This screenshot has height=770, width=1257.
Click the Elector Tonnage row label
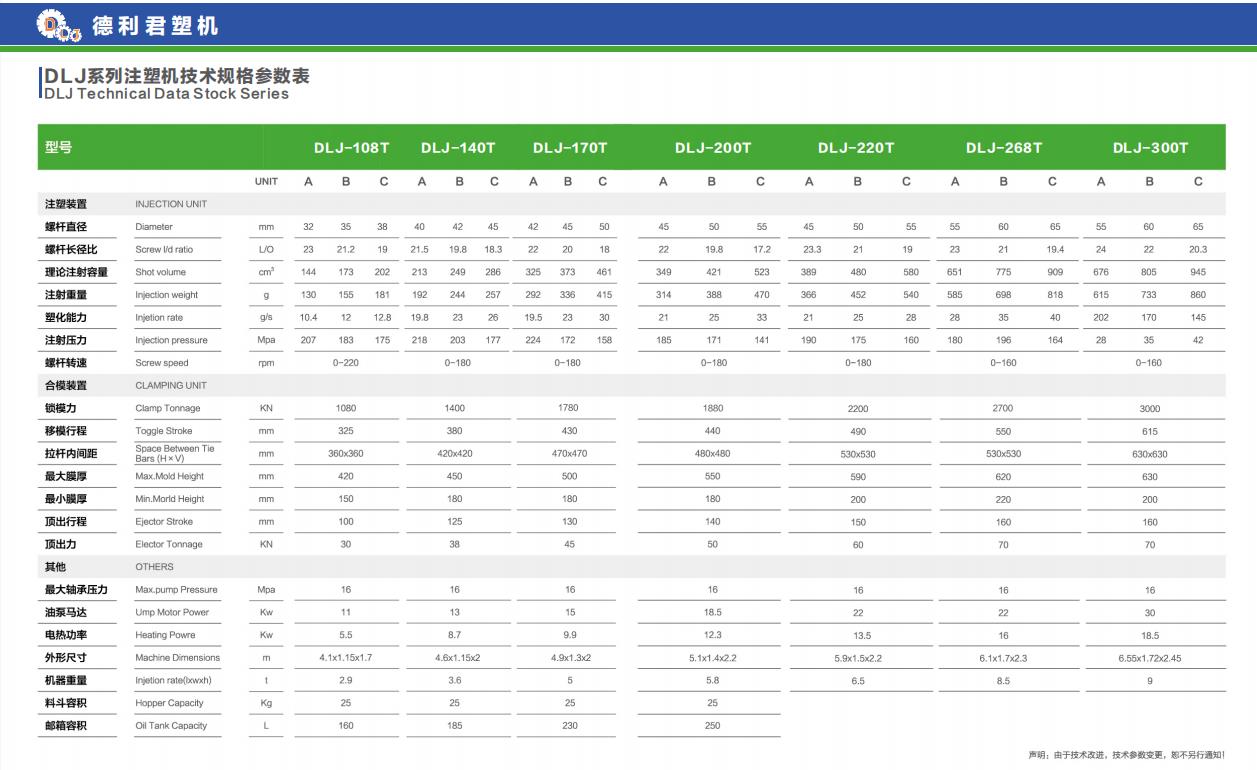[168, 544]
